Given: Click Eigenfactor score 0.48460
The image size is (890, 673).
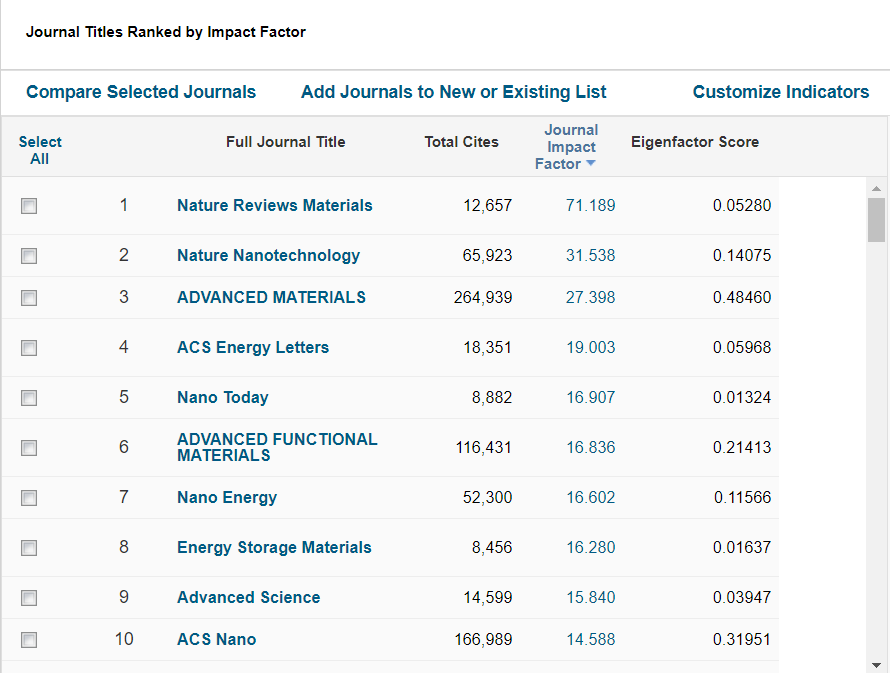Looking at the screenshot, I should click(x=742, y=297).
